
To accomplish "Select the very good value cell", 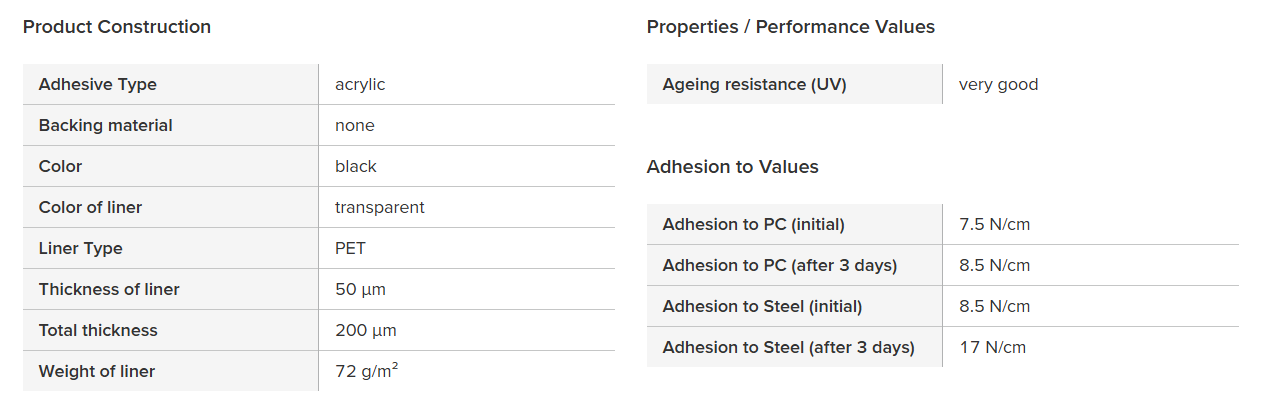I will tap(998, 84).
